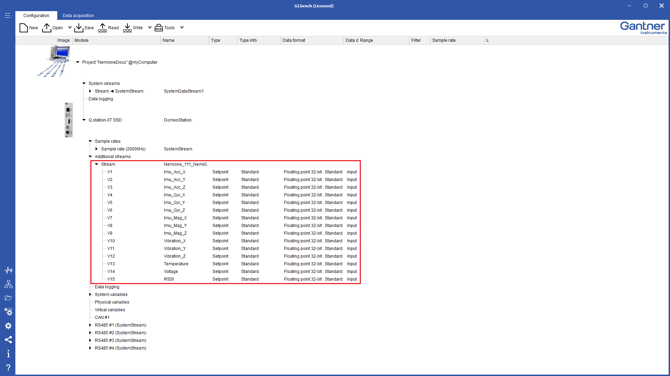The image size is (670, 376).
Task: Expand the System variables node
Action: pyautogui.click(x=90, y=294)
